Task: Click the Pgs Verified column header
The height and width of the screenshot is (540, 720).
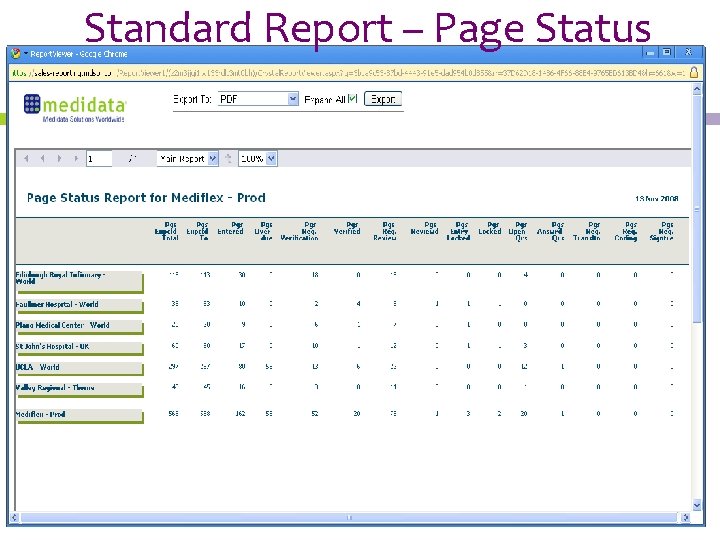Action: pyautogui.click(x=347, y=228)
